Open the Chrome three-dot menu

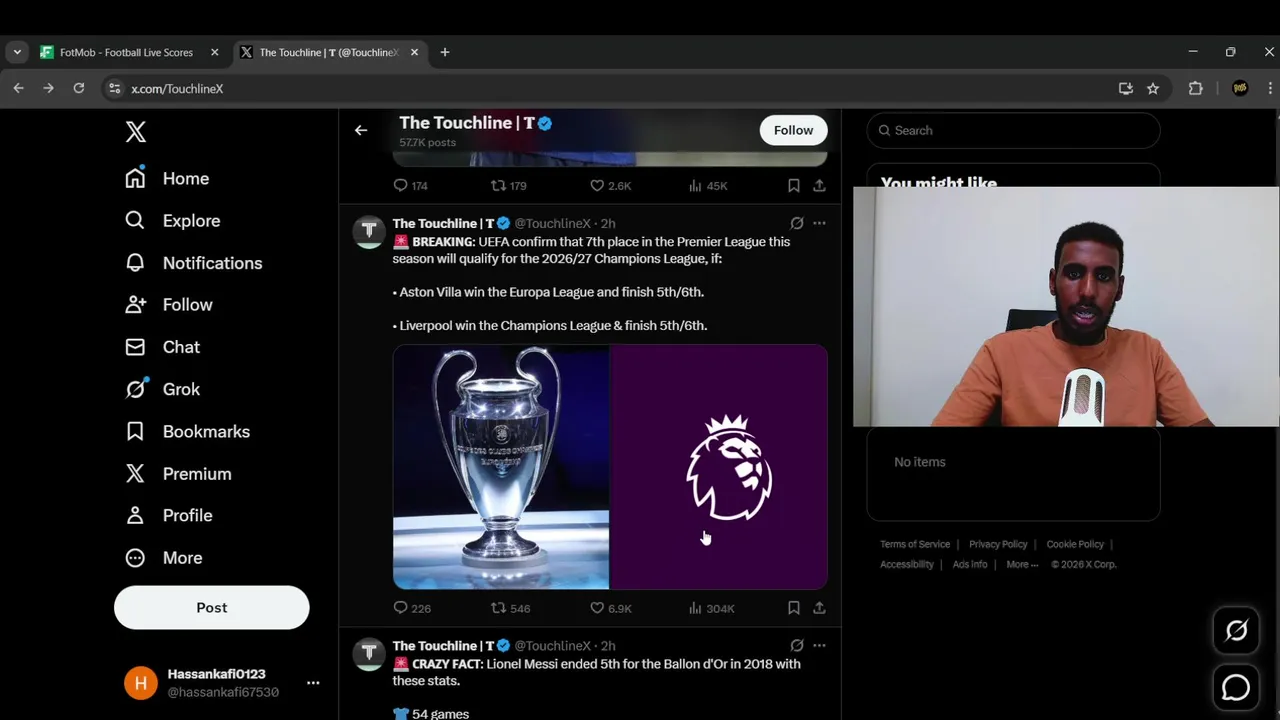coord(1270,88)
